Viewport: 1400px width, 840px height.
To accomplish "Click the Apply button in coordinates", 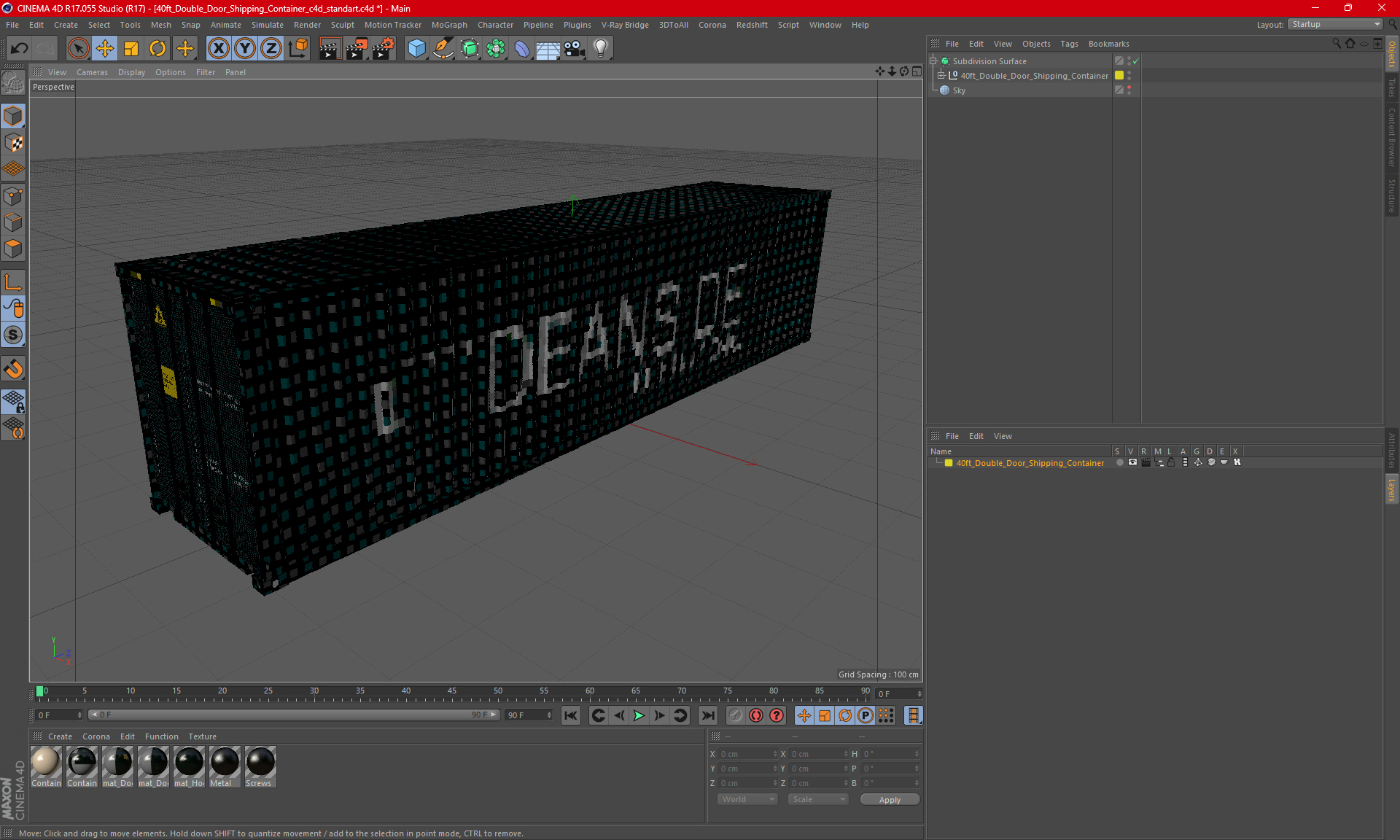I will pyautogui.click(x=890, y=800).
